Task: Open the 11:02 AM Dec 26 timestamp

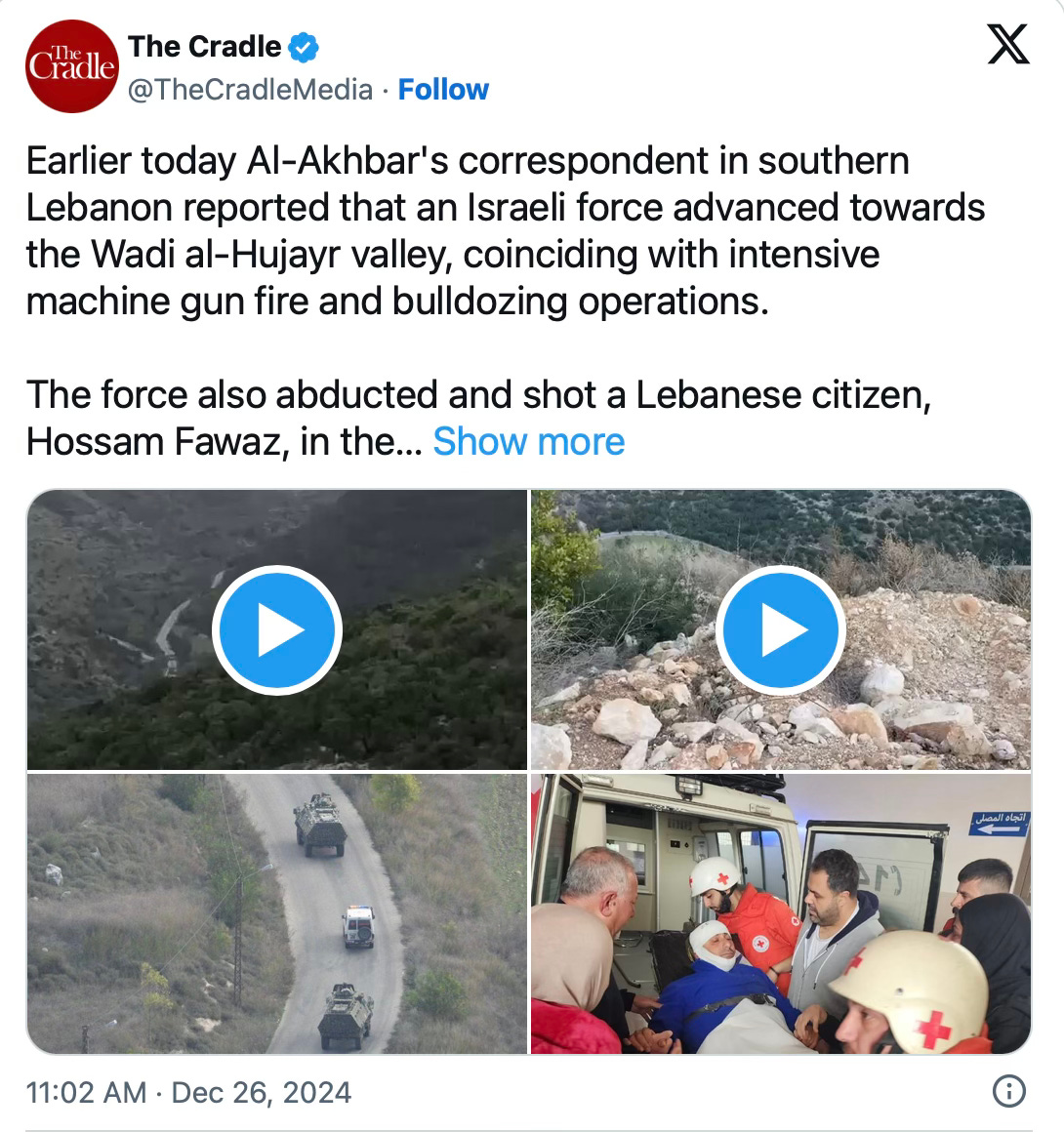Action: pos(188,1092)
